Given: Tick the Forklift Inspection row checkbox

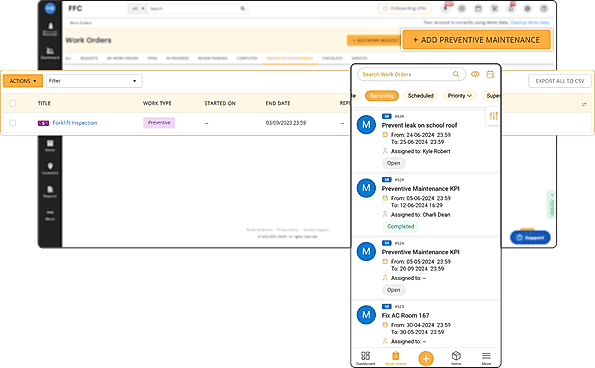Looking at the screenshot, I should click(13, 123).
